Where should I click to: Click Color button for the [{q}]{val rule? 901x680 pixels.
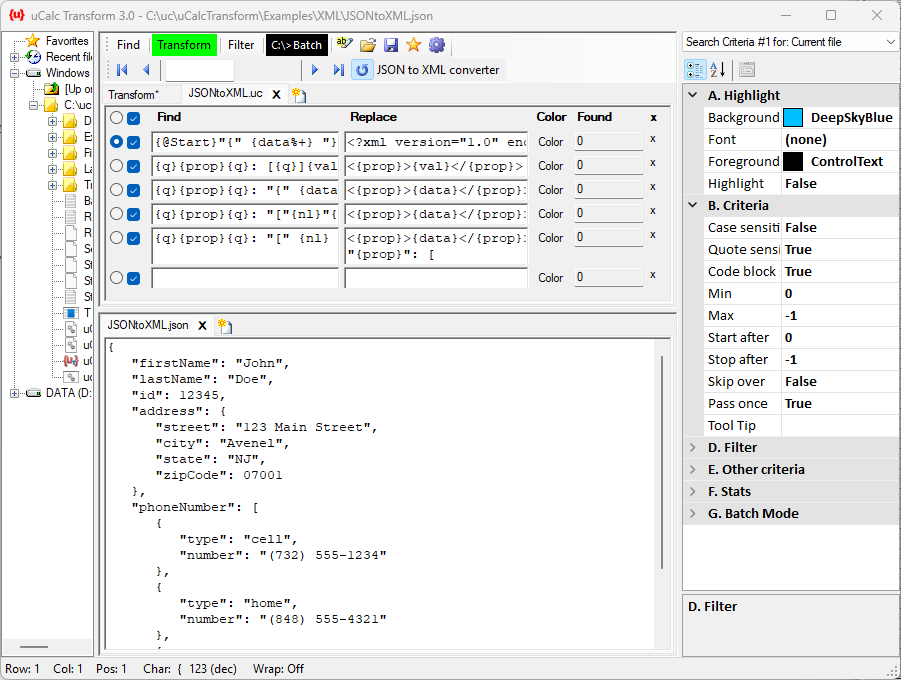click(x=550, y=166)
